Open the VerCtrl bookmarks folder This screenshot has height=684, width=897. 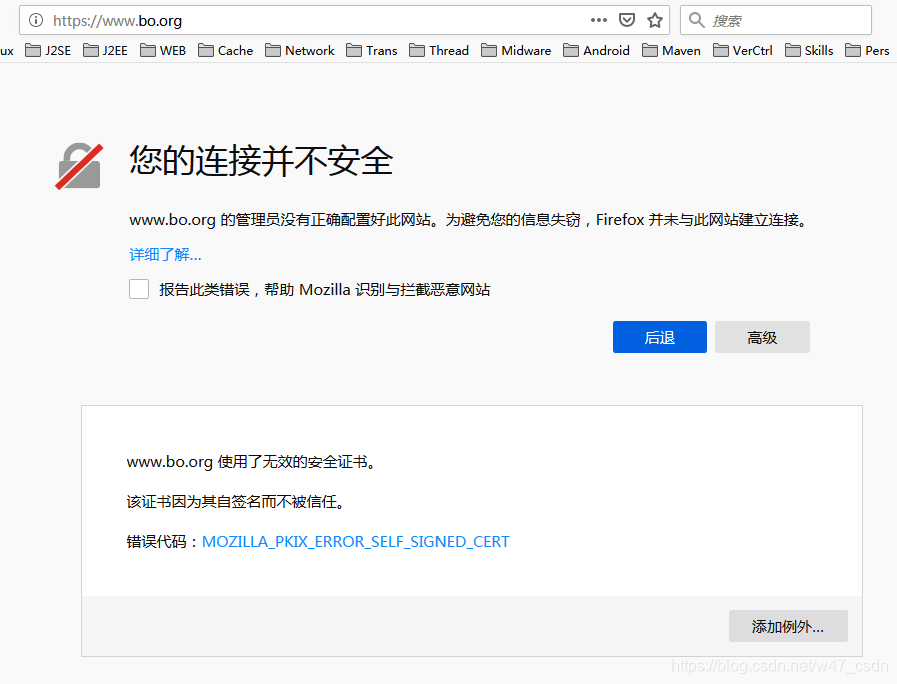coord(743,50)
